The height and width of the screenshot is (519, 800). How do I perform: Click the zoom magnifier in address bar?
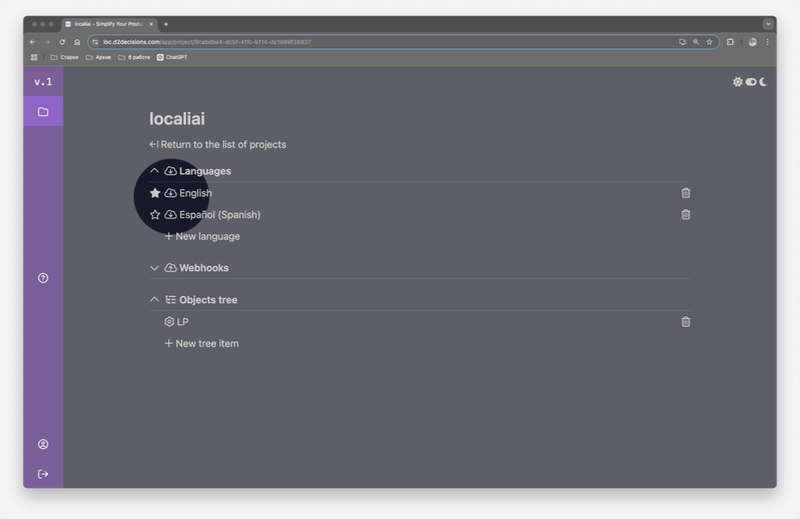[696, 42]
